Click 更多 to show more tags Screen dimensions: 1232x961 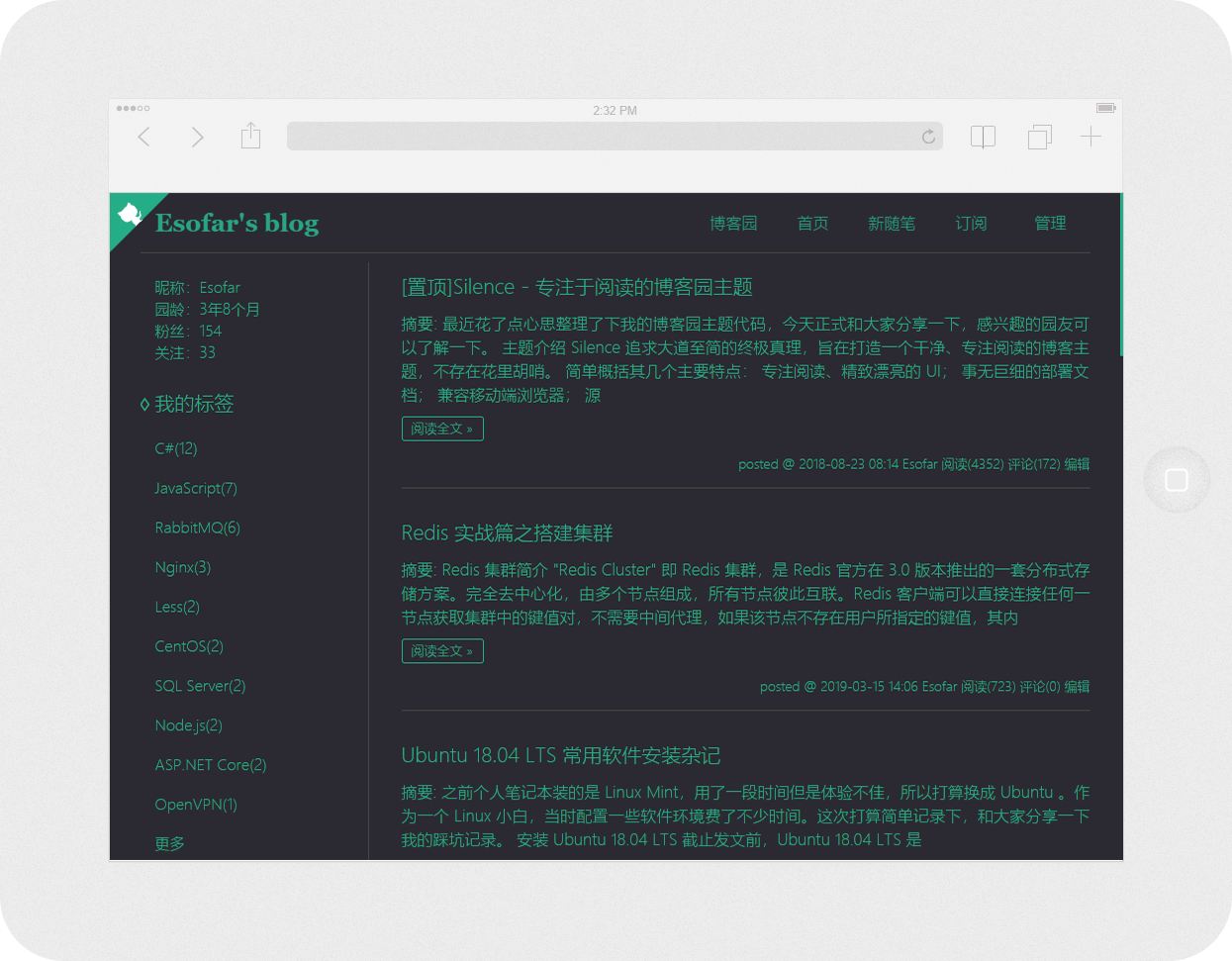(x=169, y=844)
